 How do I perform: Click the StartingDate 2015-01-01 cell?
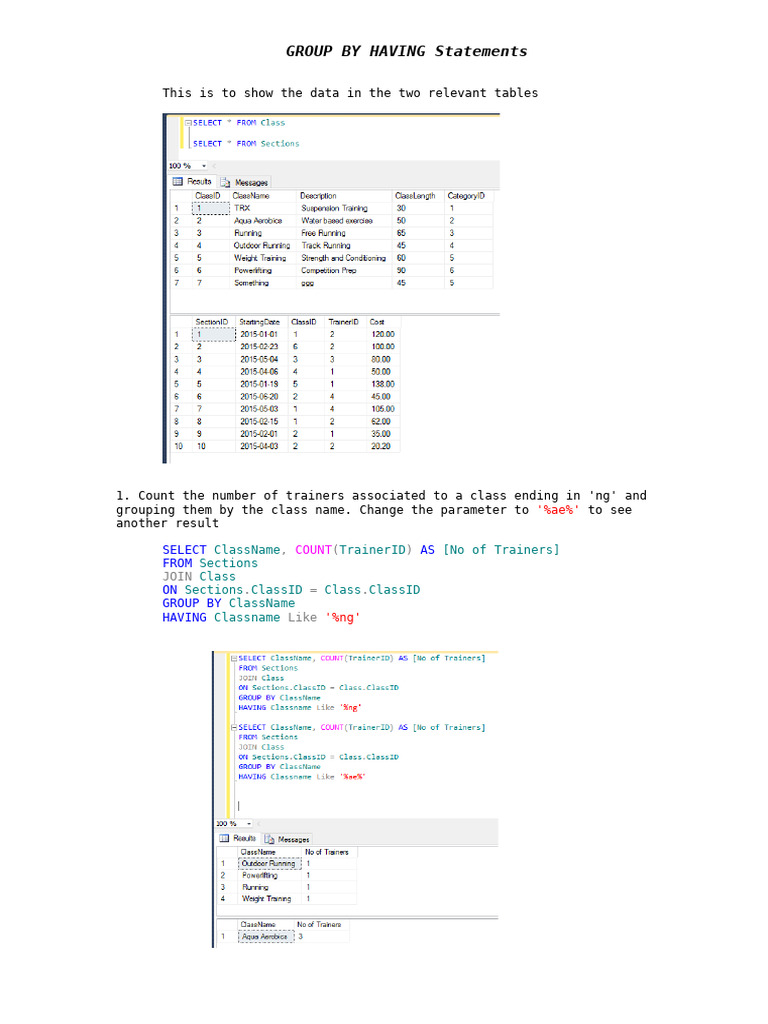(259, 334)
